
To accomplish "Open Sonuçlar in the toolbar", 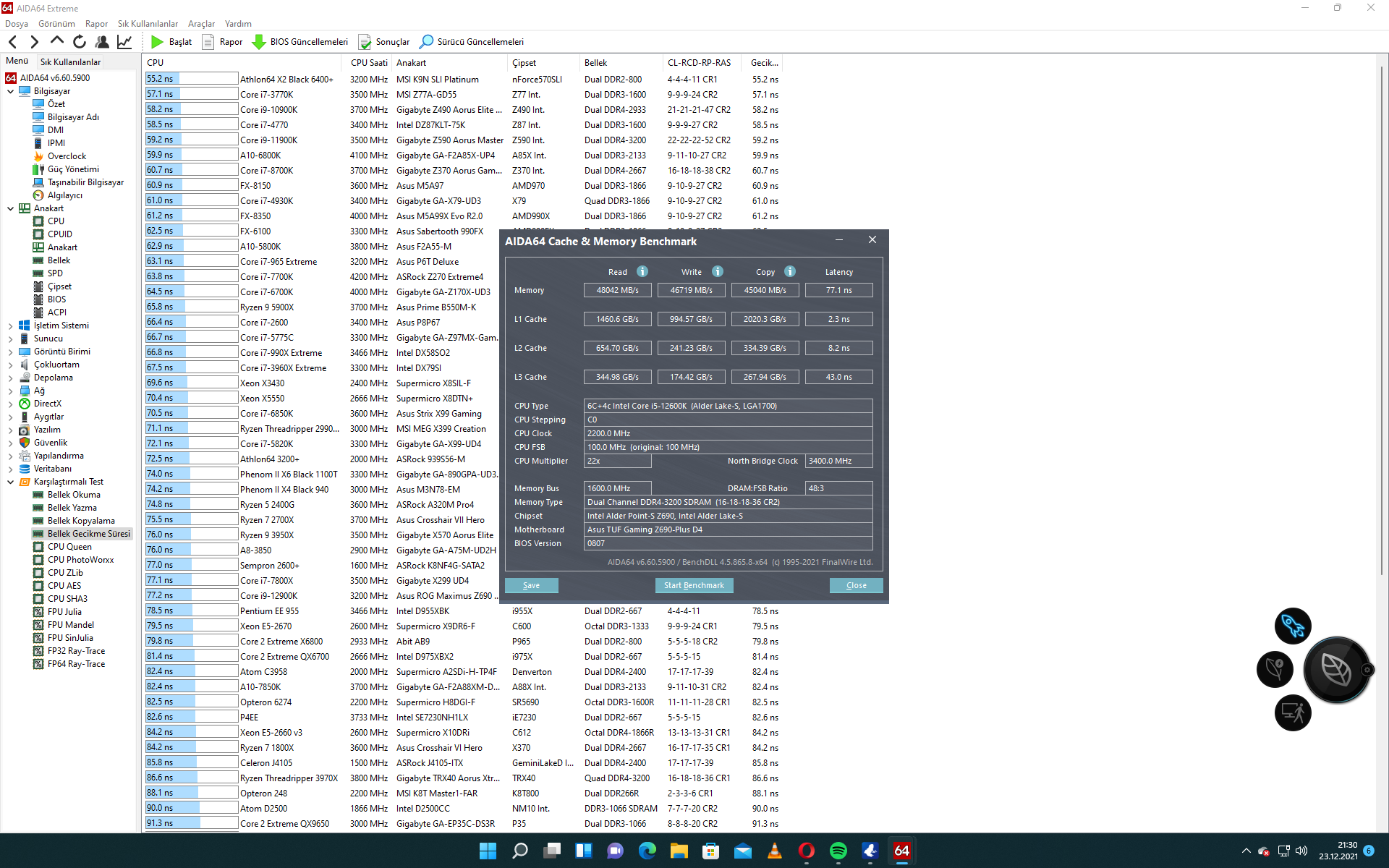I will click(384, 42).
